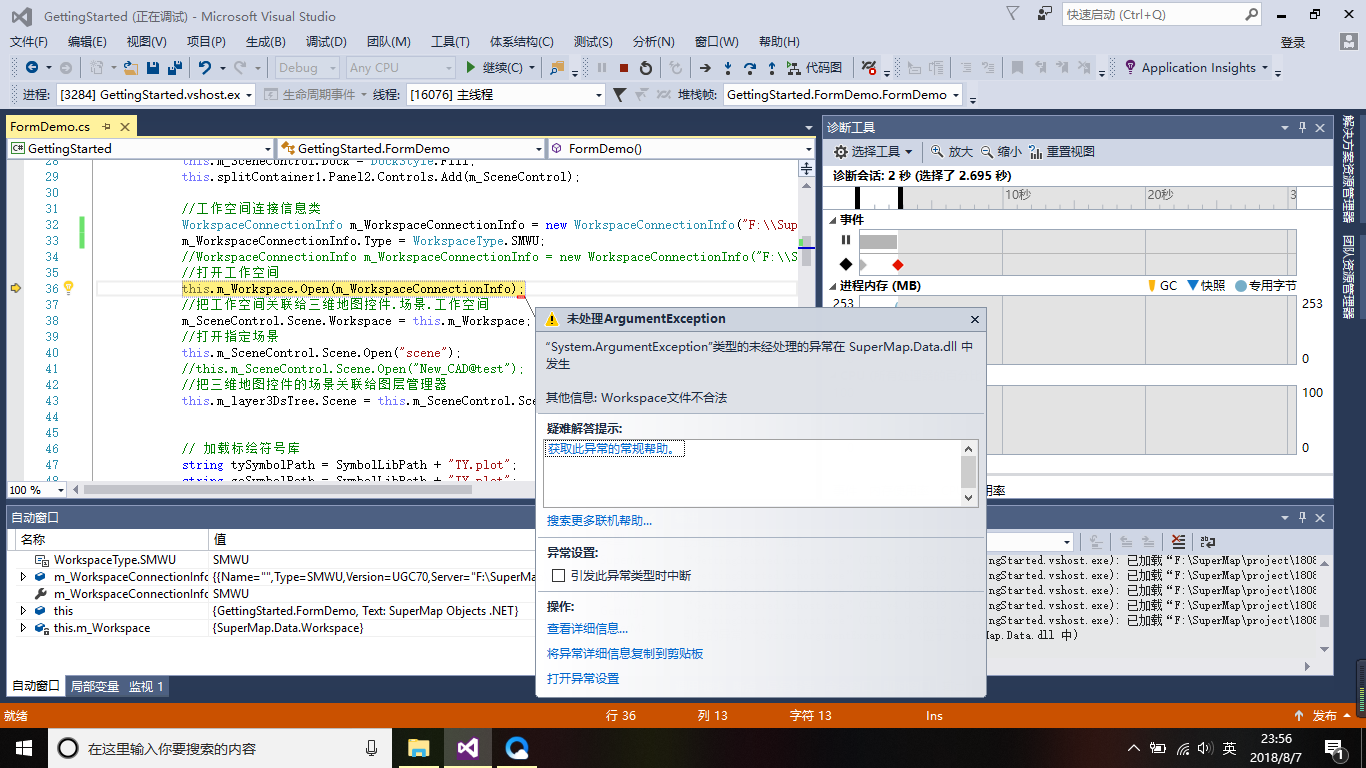Image resolution: width=1366 pixels, height=768 pixels.
Task: Open the FormDemo() member dropdown
Action: pos(682,148)
